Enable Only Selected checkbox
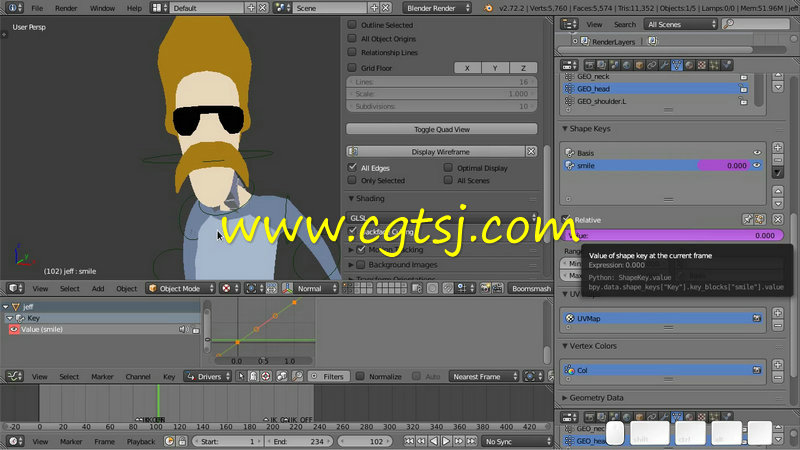This screenshot has height=450, width=800. pos(352,180)
